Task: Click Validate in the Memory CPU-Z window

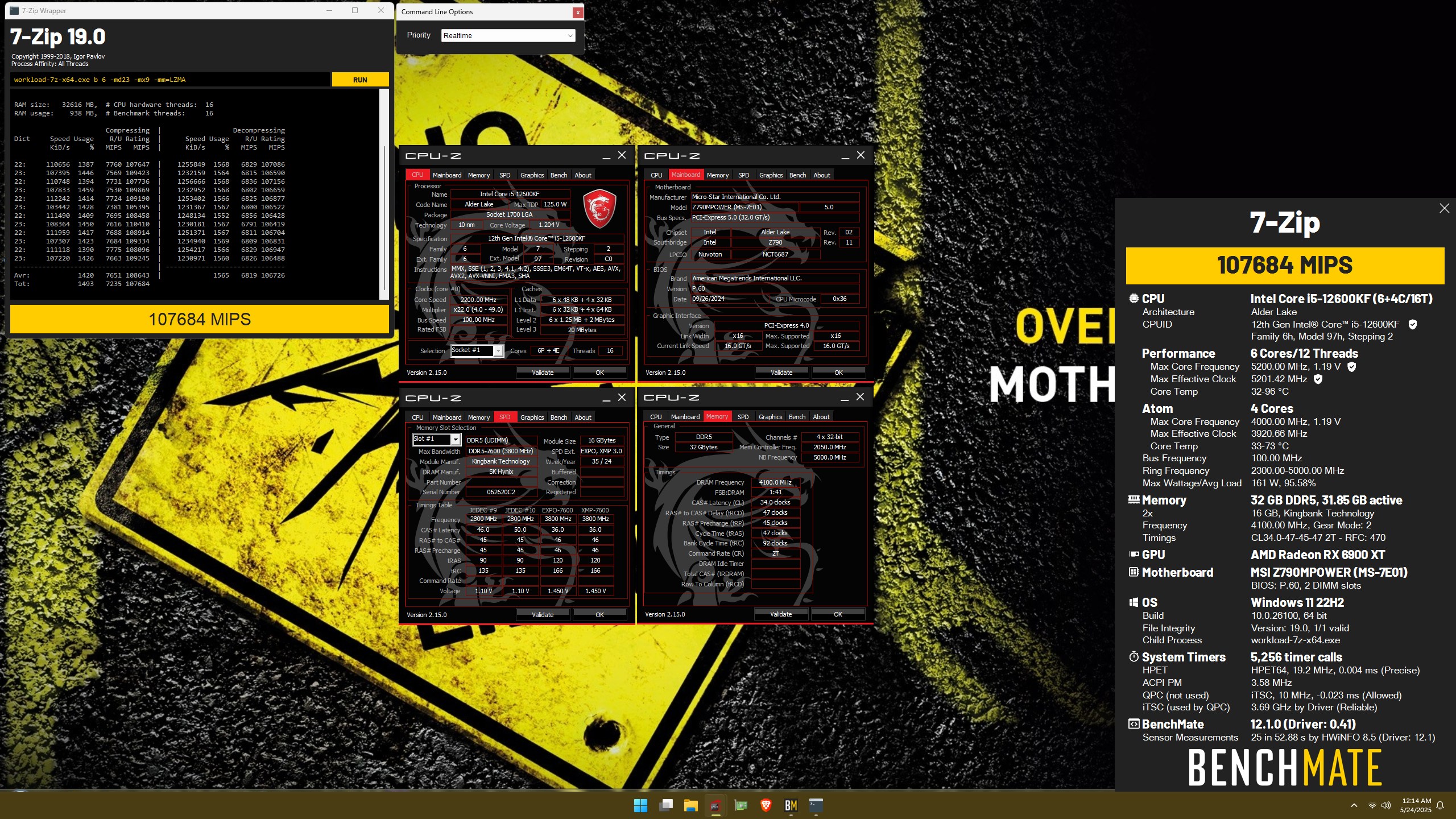Action: 781,614
